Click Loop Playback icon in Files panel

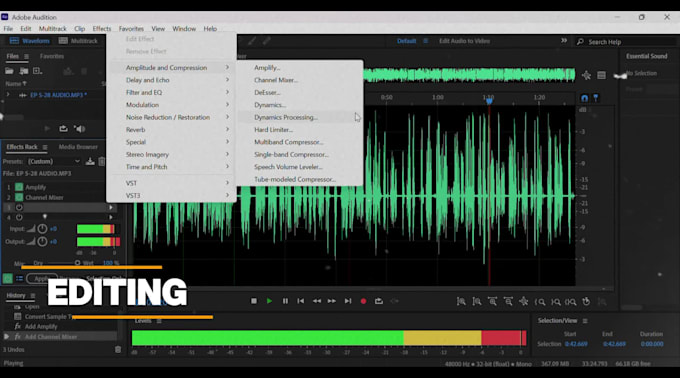(63, 129)
